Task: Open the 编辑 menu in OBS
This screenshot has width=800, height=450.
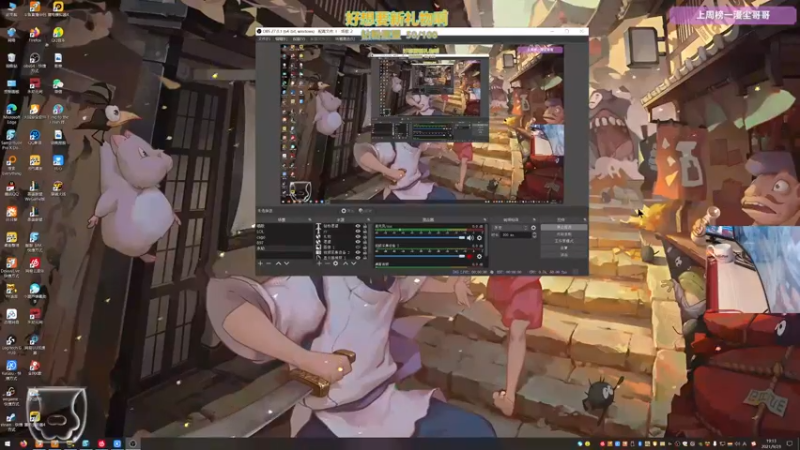Action: coord(281,39)
